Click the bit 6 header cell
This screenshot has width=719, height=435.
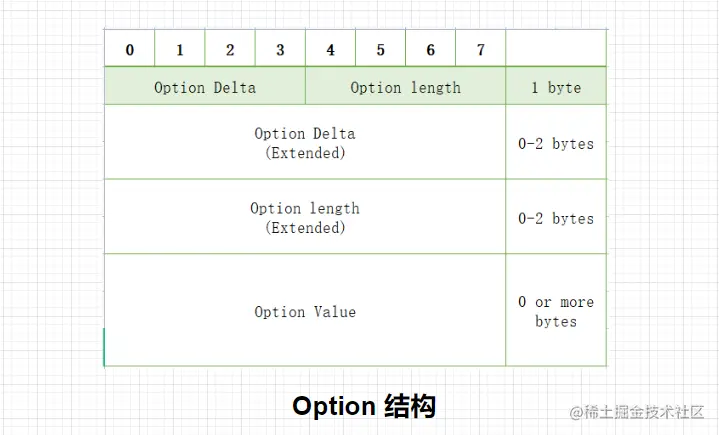[431, 48]
